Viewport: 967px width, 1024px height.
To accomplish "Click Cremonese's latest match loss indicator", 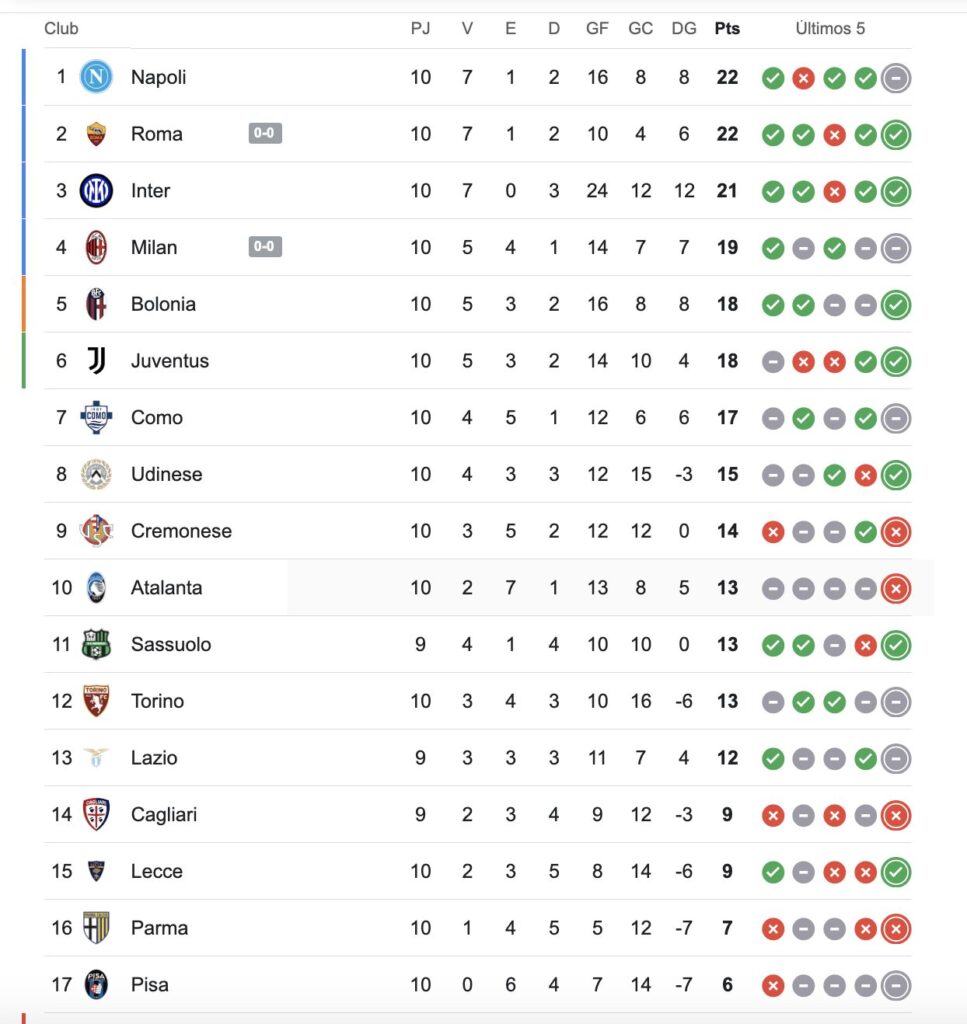I will [x=896, y=532].
